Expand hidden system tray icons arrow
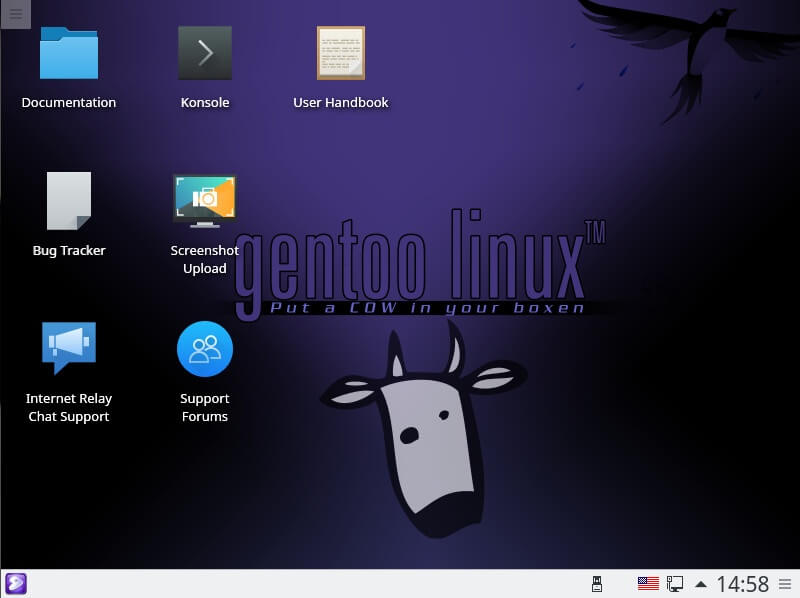This screenshot has width=800, height=598. tap(701, 584)
